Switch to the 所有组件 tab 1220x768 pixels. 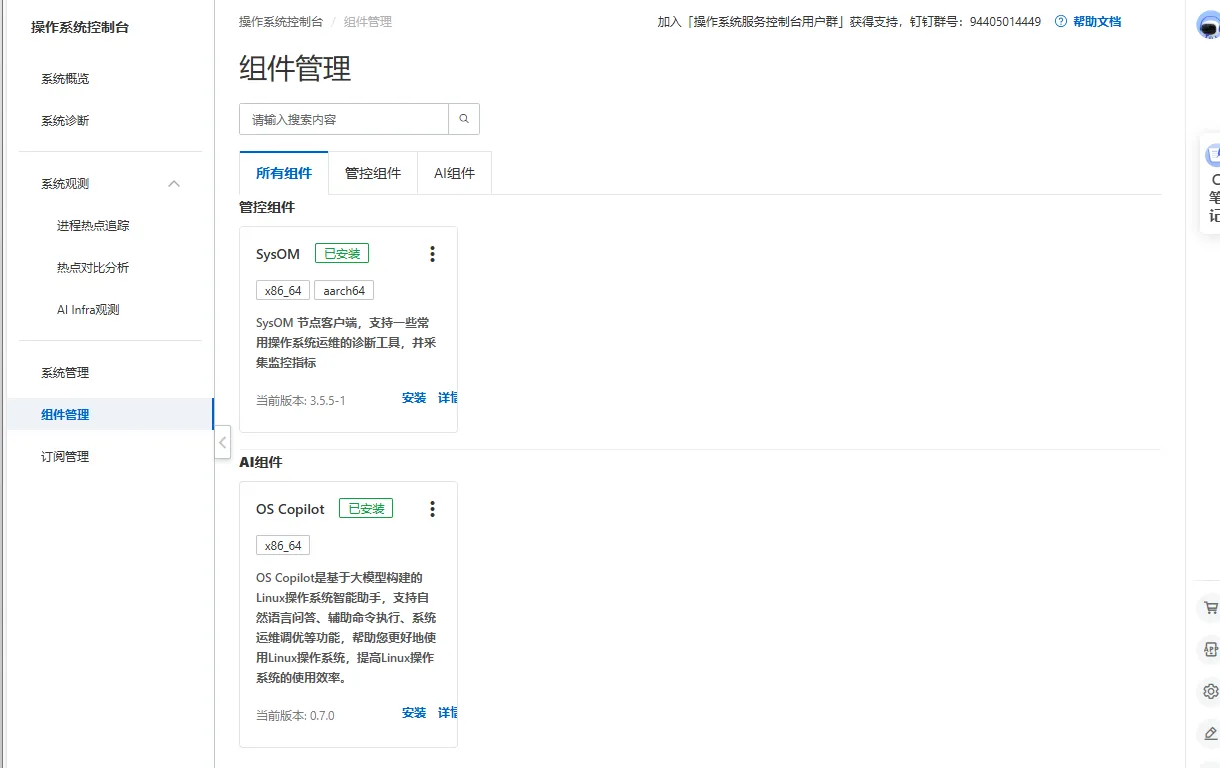click(x=284, y=173)
